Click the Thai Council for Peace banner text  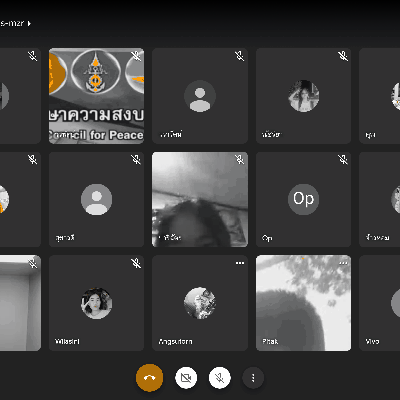96,115
